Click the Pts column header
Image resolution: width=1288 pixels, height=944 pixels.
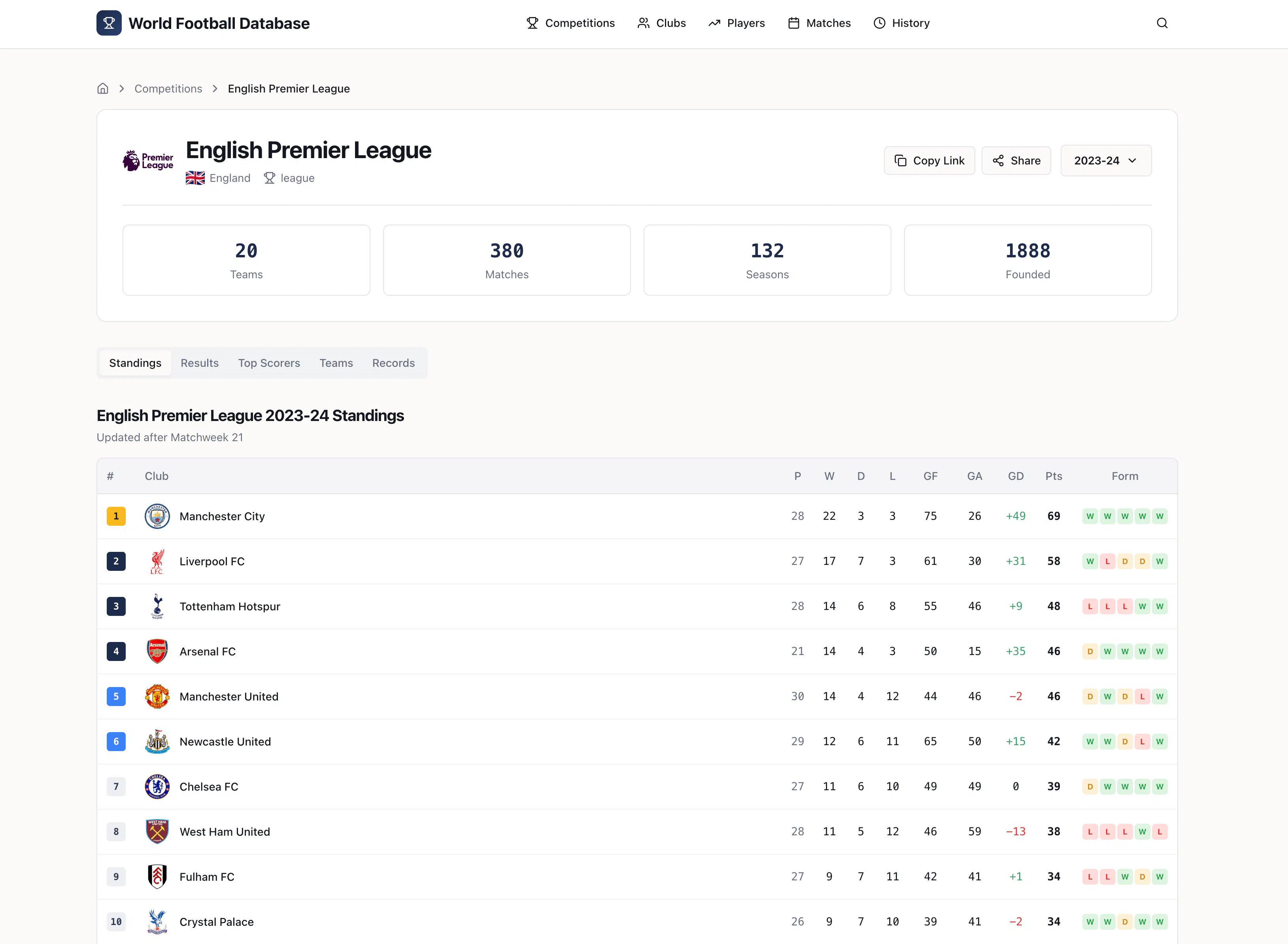[x=1054, y=476]
